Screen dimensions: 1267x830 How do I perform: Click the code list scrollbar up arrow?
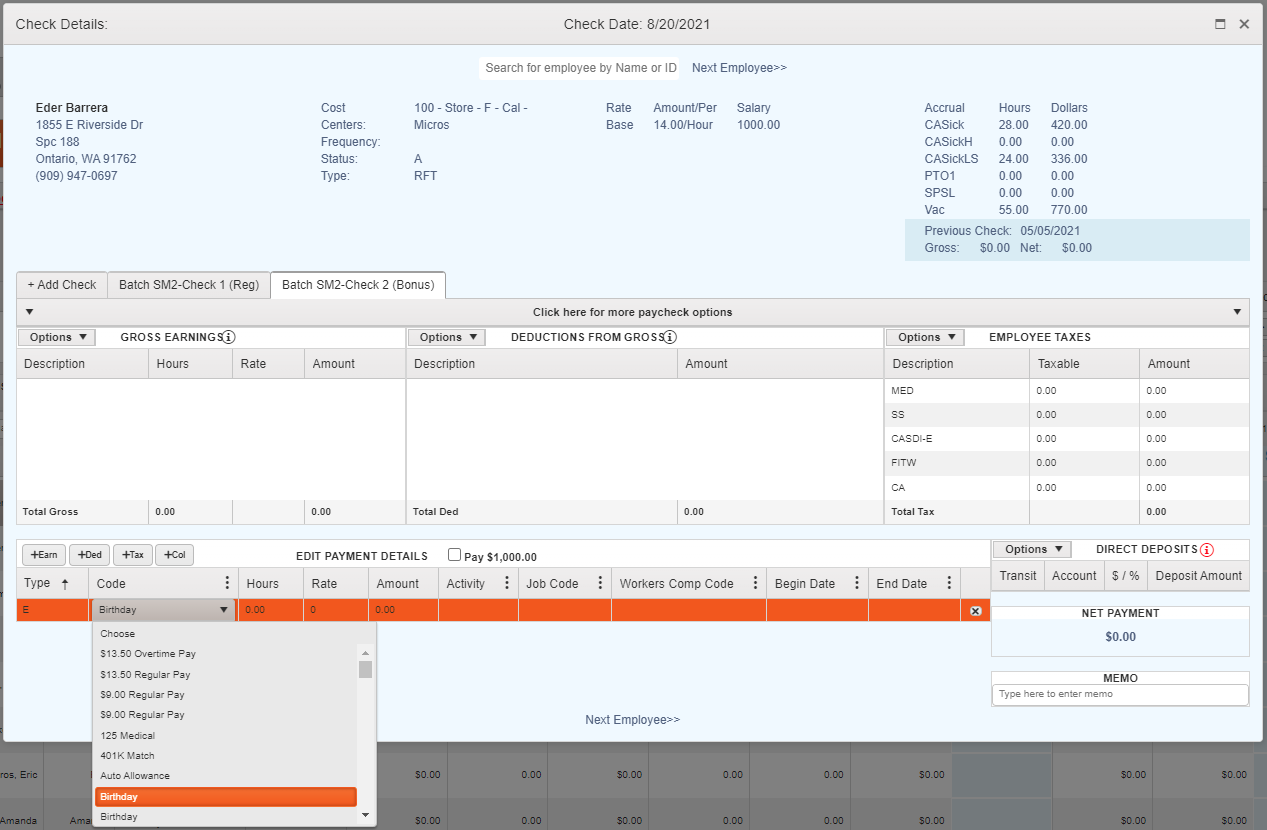365,653
